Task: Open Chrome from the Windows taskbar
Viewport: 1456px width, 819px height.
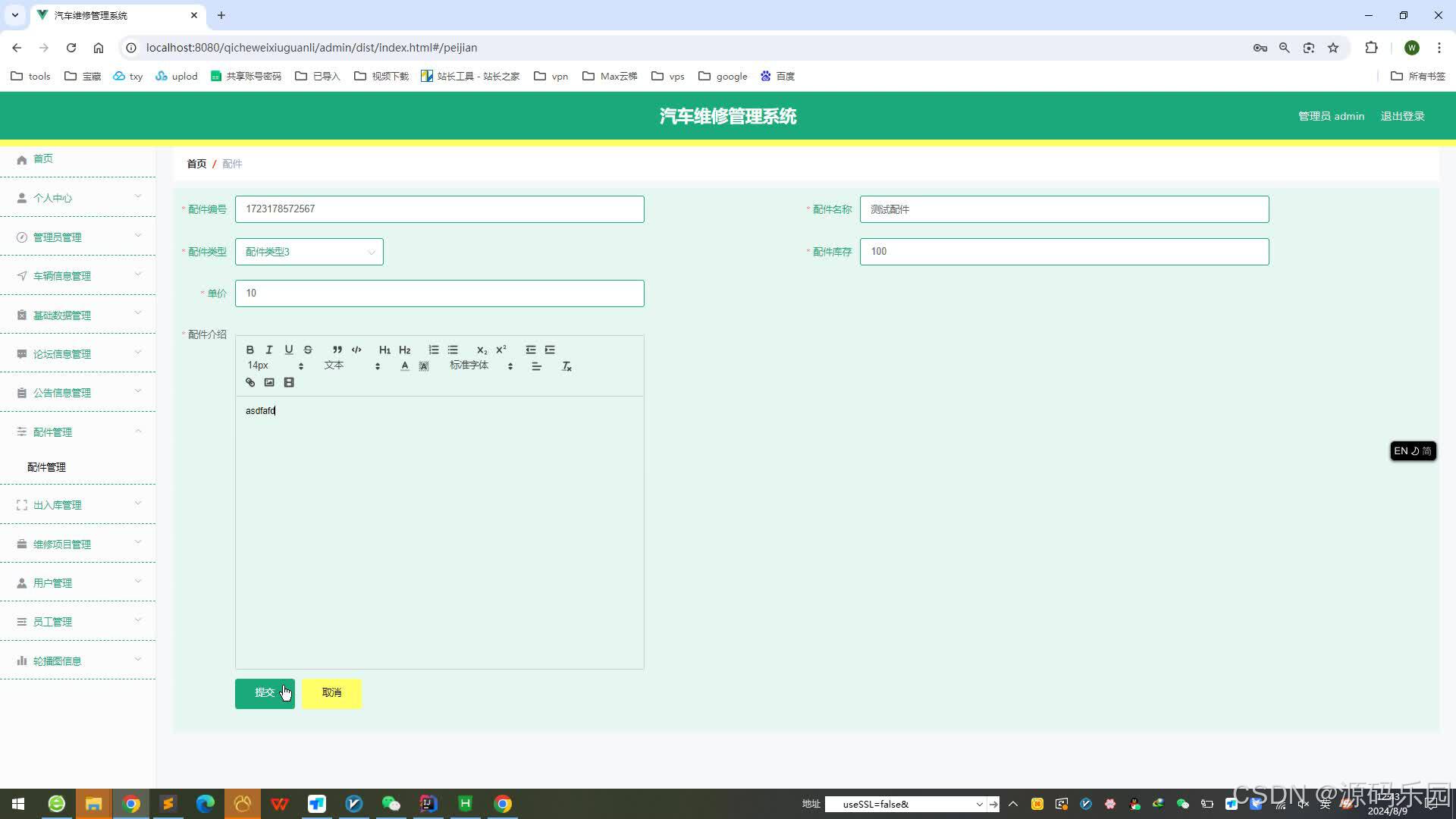Action: [x=132, y=804]
